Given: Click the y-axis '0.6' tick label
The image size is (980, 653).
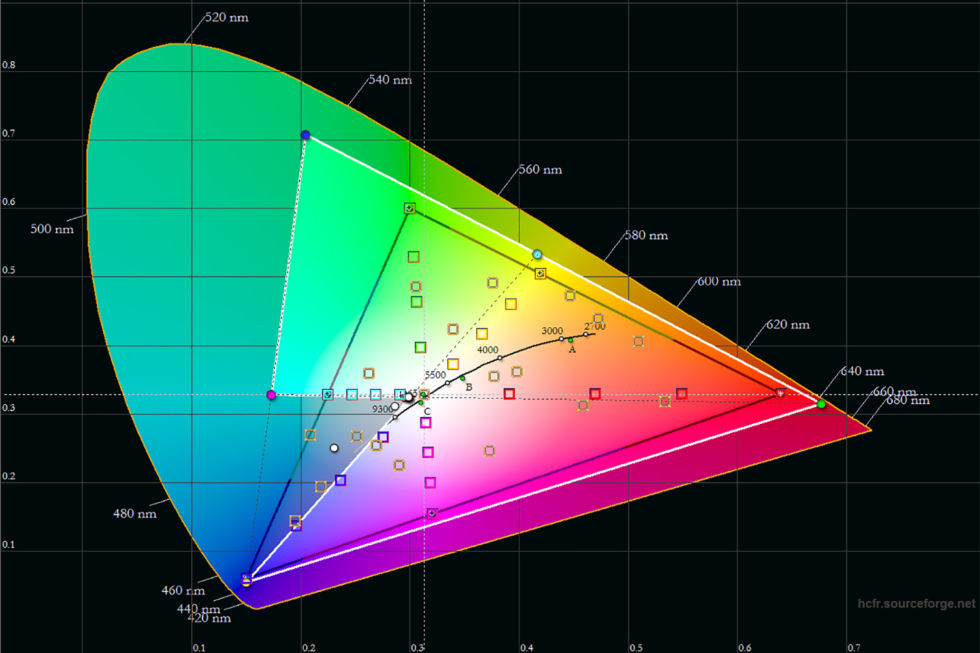Looking at the screenshot, I should point(8,202).
